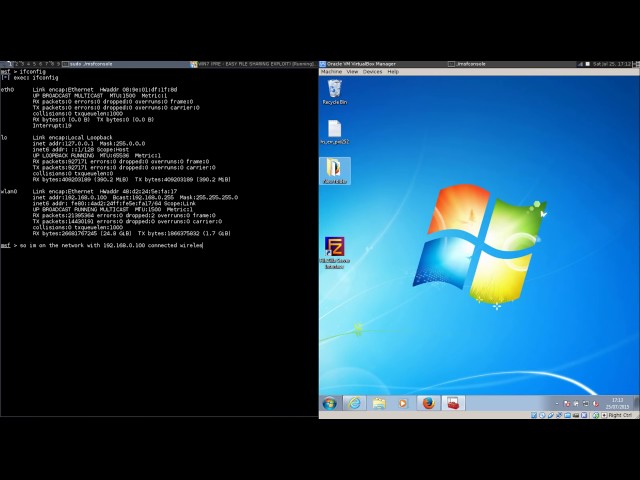Click the 'exec: ifconfig' line in the terminal

tap(30, 78)
